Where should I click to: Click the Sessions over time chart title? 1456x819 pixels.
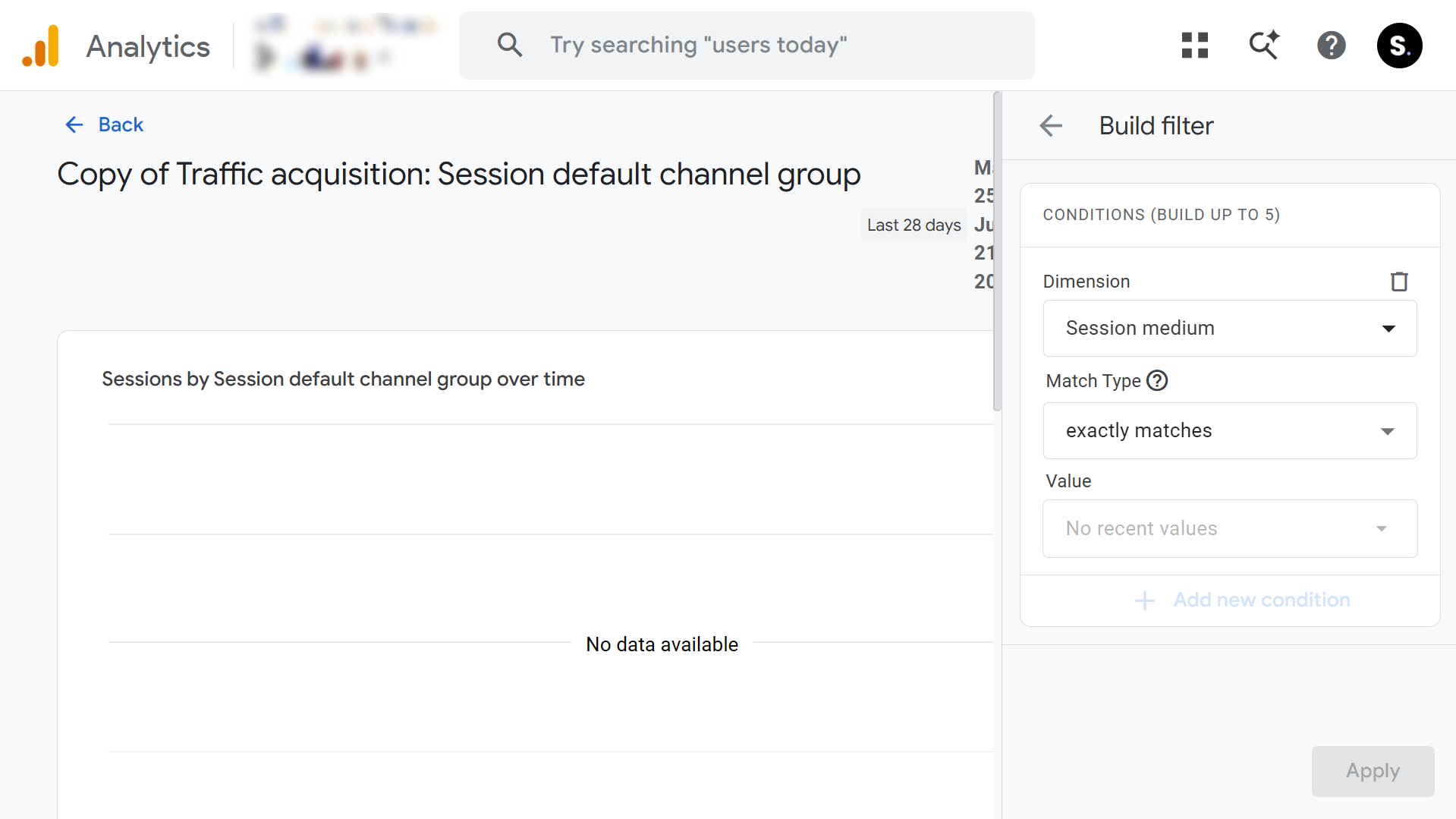coord(343,379)
